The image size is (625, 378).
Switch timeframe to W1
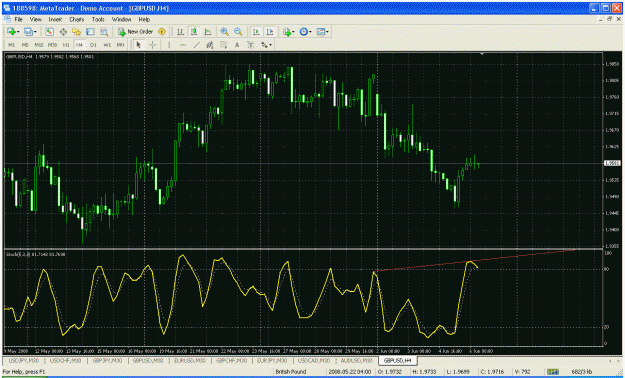pyautogui.click(x=107, y=45)
